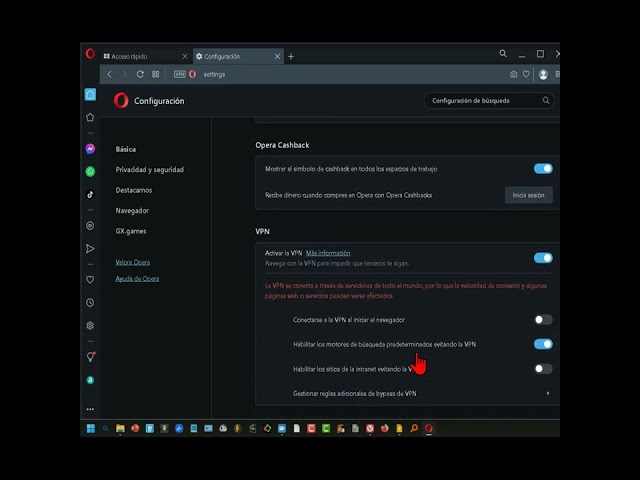The image size is (640, 480).
Task: Open Windows Start menu
Action: [x=91, y=428]
